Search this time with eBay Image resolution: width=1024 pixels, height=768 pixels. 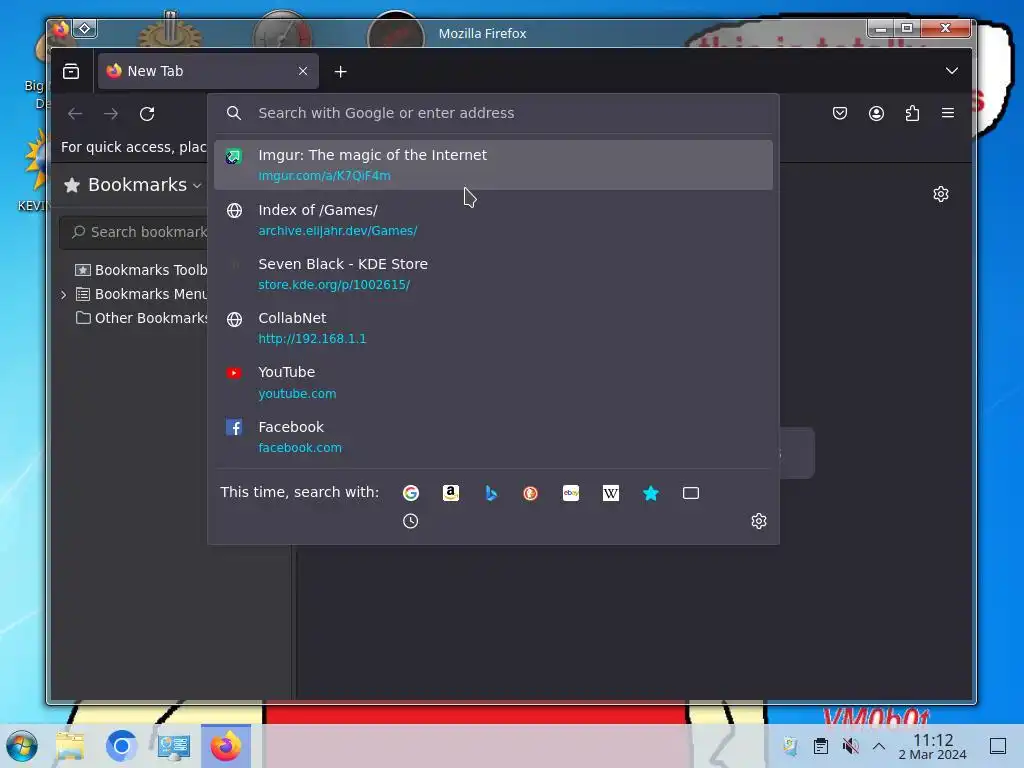click(x=571, y=493)
